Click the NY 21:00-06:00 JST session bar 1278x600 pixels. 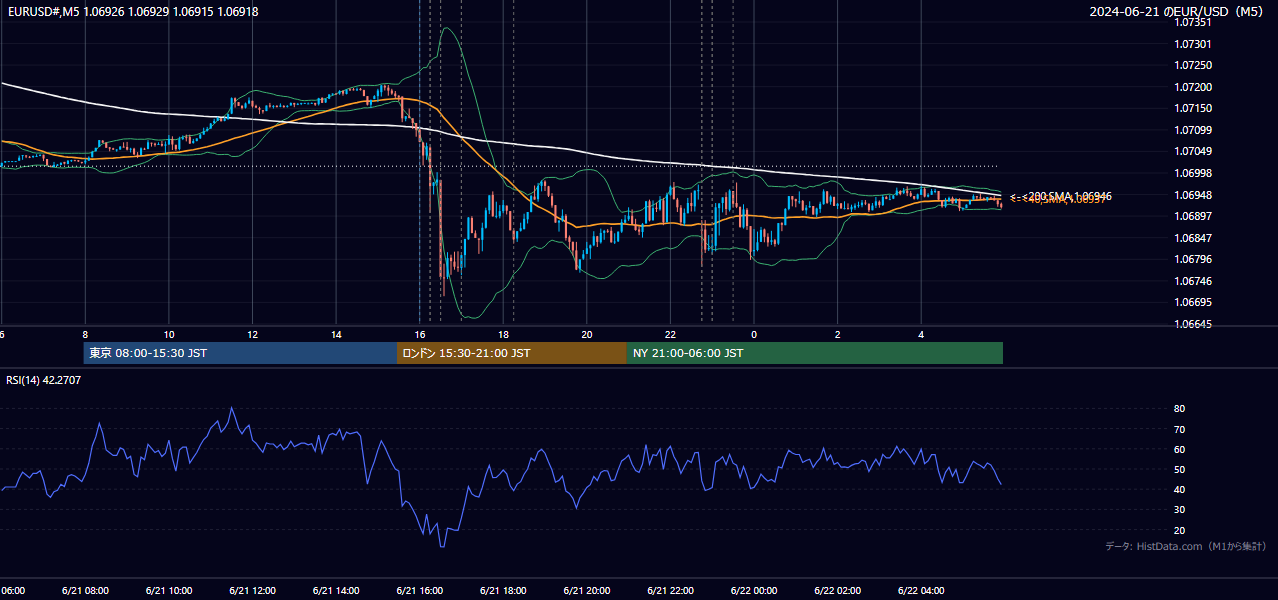point(815,353)
